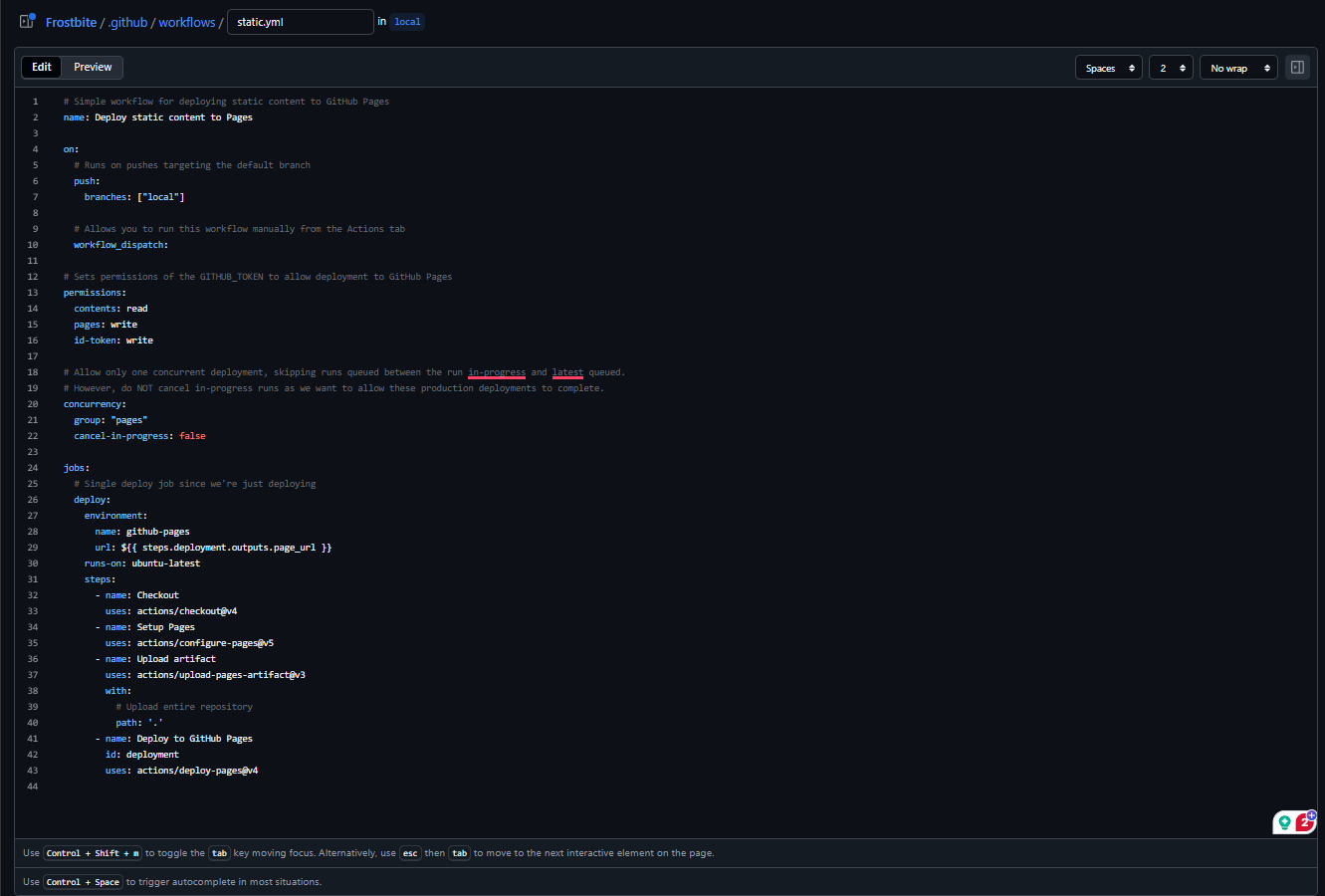The height and width of the screenshot is (896, 1325).
Task: Click the 'steps:' line
Action: click(x=100, y=579)
